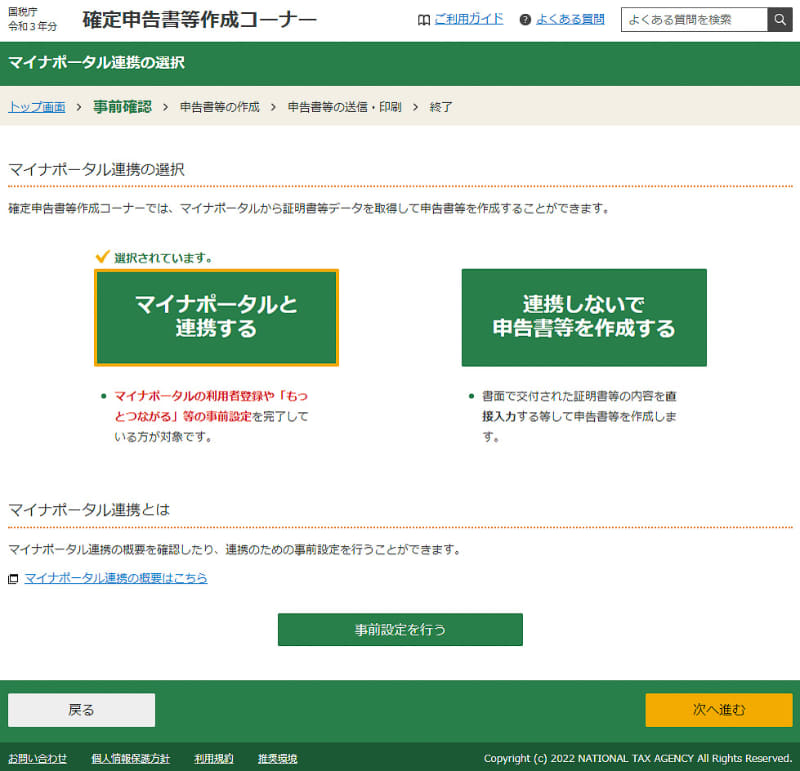The height and width of the screenshot is (771, 800).
Task: Select the 連携しないで申告書等を作成する option
Action: (x=583, y=316)
